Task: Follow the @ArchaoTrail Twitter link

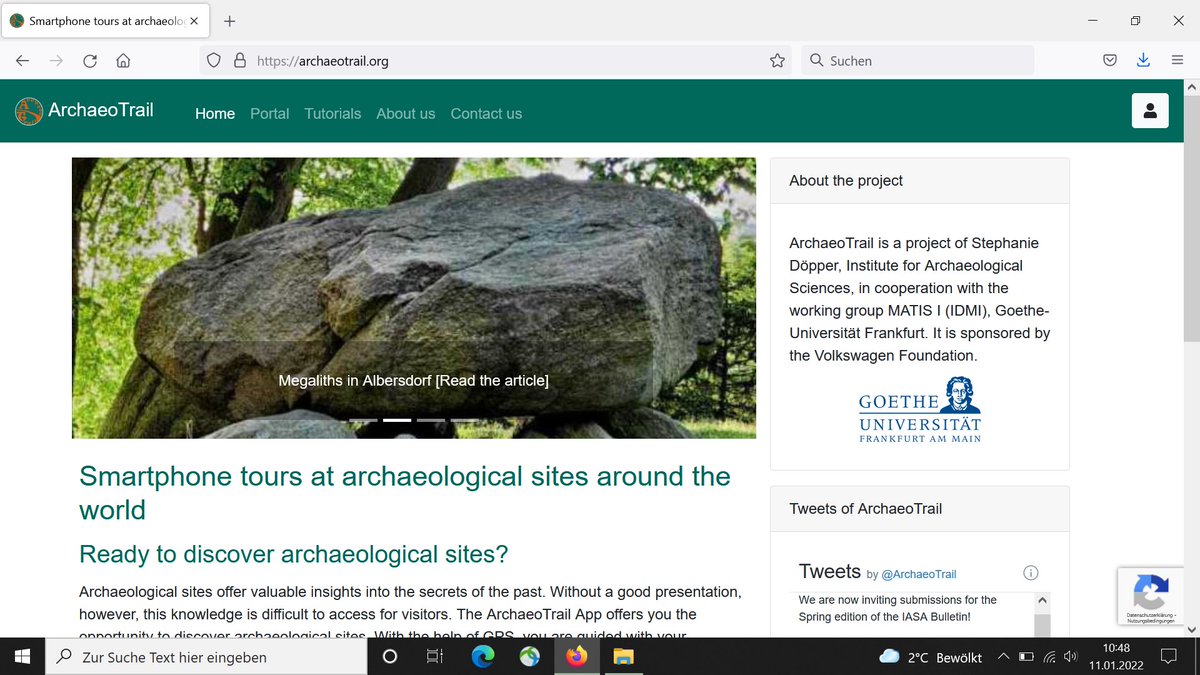Action: coord(919,574)
